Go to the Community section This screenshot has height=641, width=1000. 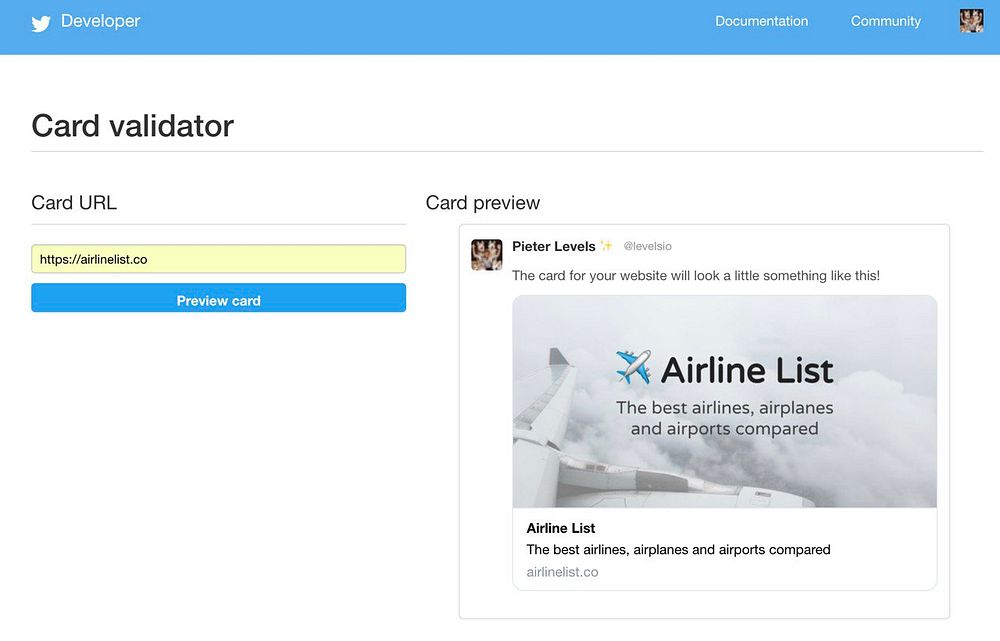pyautogui.click(x=885, y=21)
